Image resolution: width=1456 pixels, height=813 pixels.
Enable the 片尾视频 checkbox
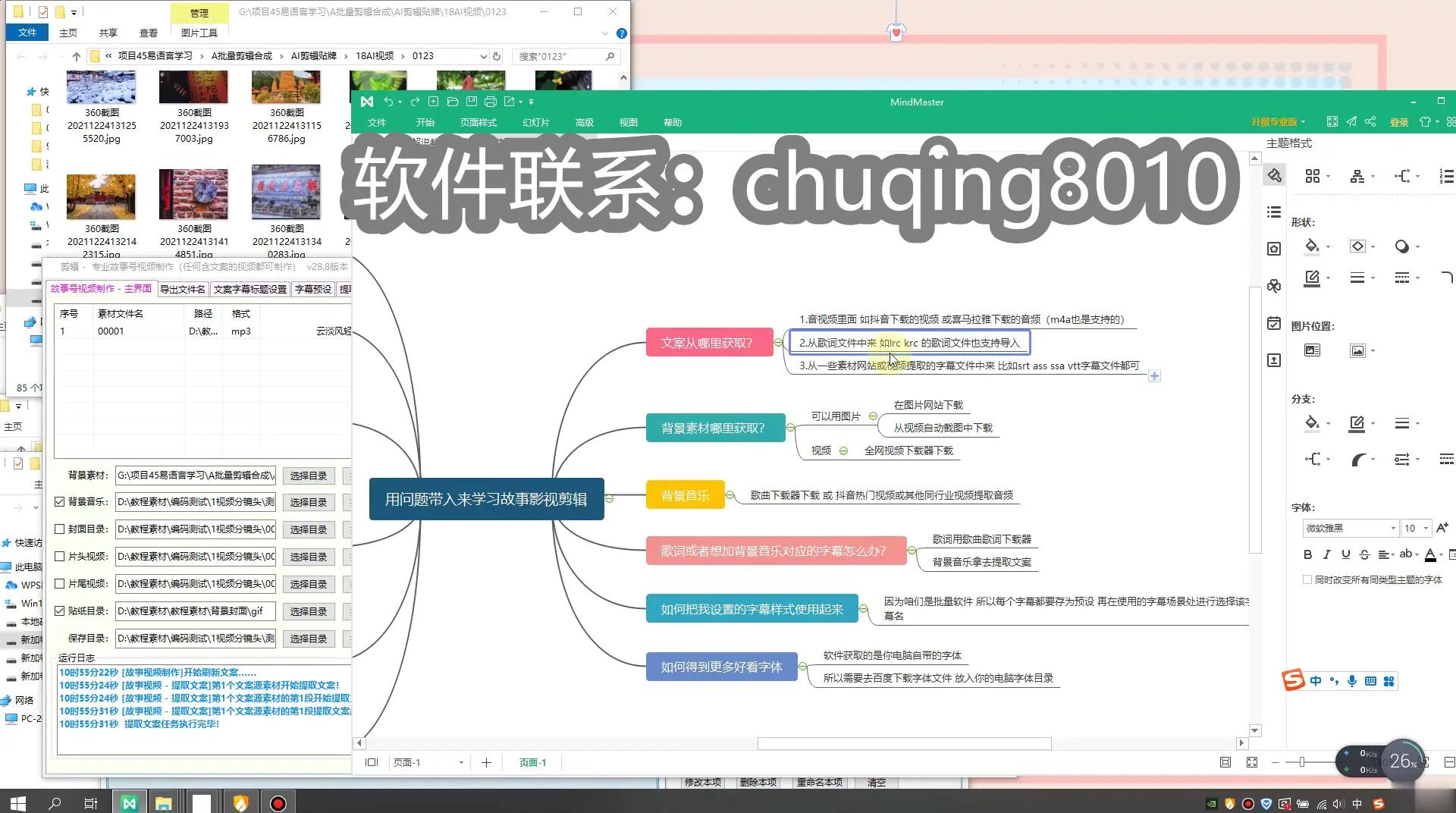[x=60, y=584]
